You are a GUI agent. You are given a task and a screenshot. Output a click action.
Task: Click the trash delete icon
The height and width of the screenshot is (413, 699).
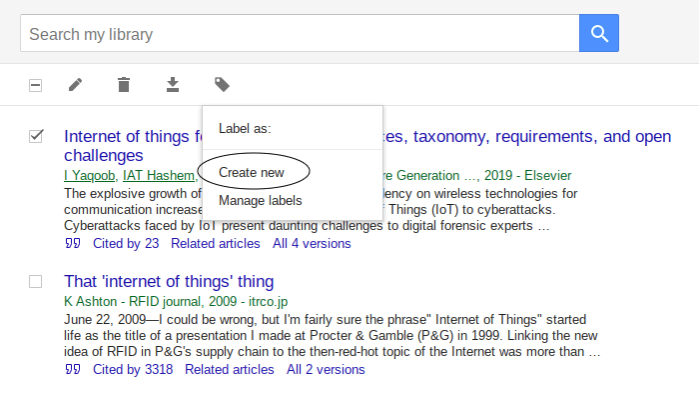(123, 85)
